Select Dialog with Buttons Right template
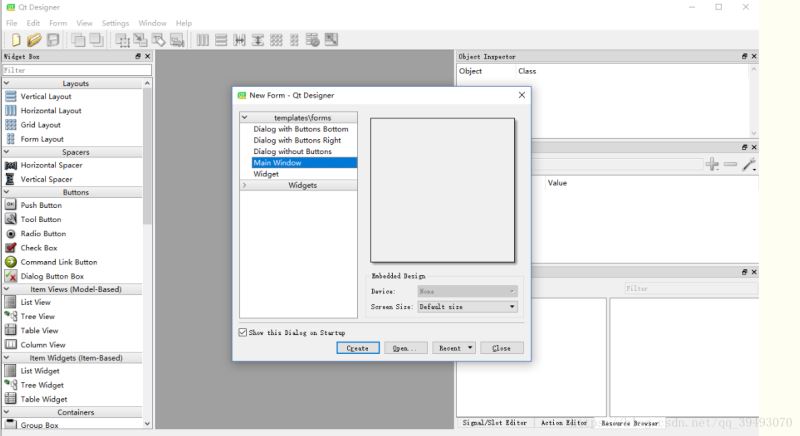Image resolution: width=800 pixels, height=436 pixels. (297, 140)
